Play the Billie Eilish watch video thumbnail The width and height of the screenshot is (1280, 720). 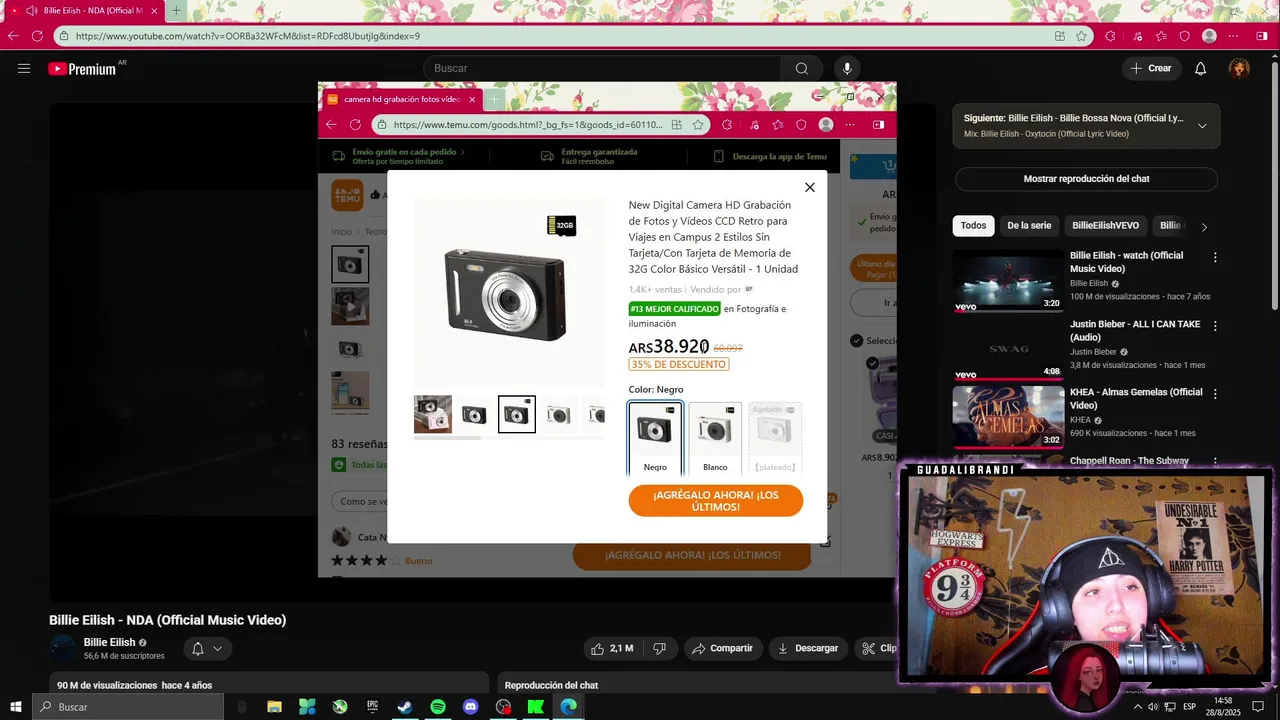click(1008, 280)
